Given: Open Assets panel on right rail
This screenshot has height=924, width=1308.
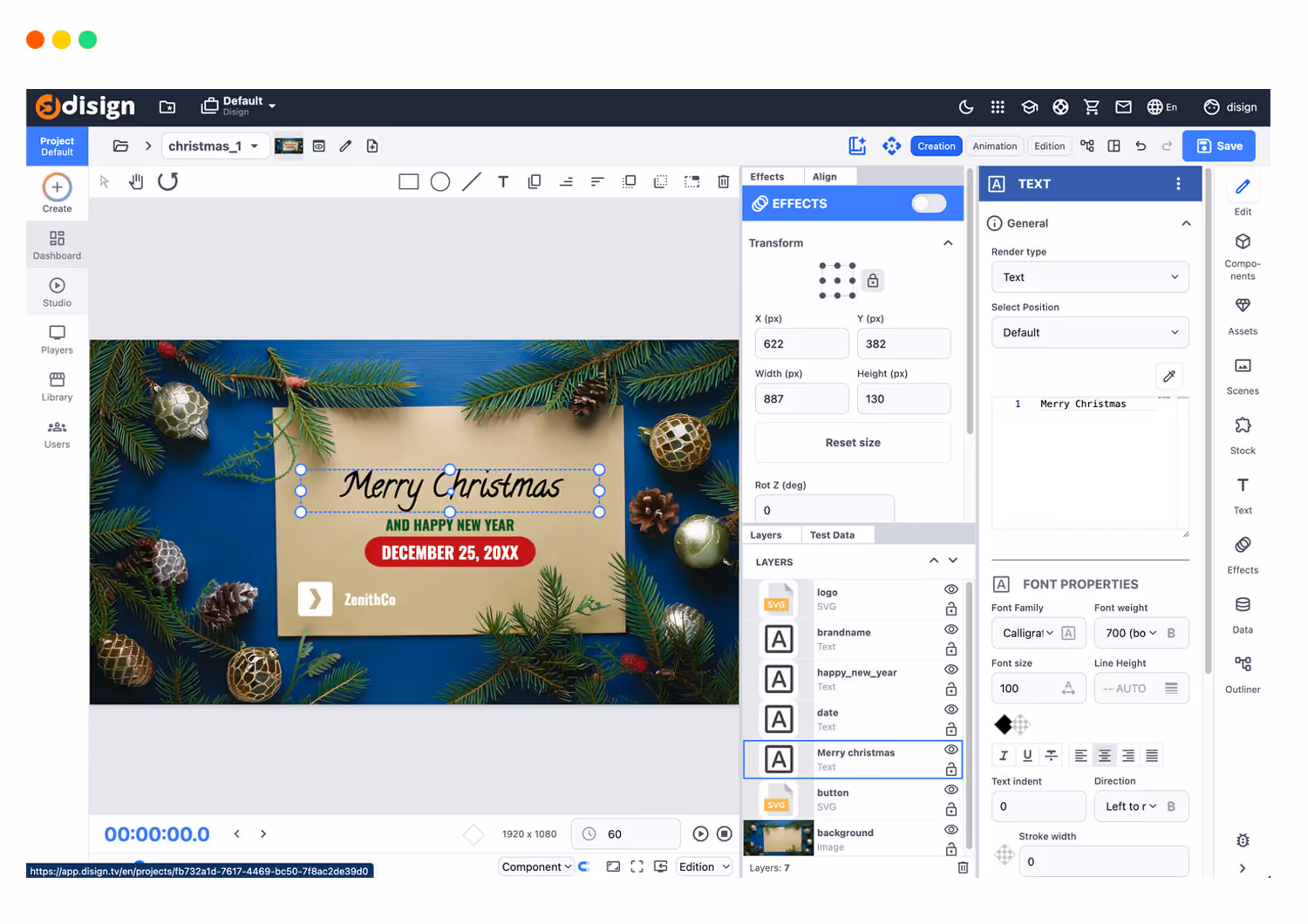Looking at the screenshot, I should (x=1243, y=316).
